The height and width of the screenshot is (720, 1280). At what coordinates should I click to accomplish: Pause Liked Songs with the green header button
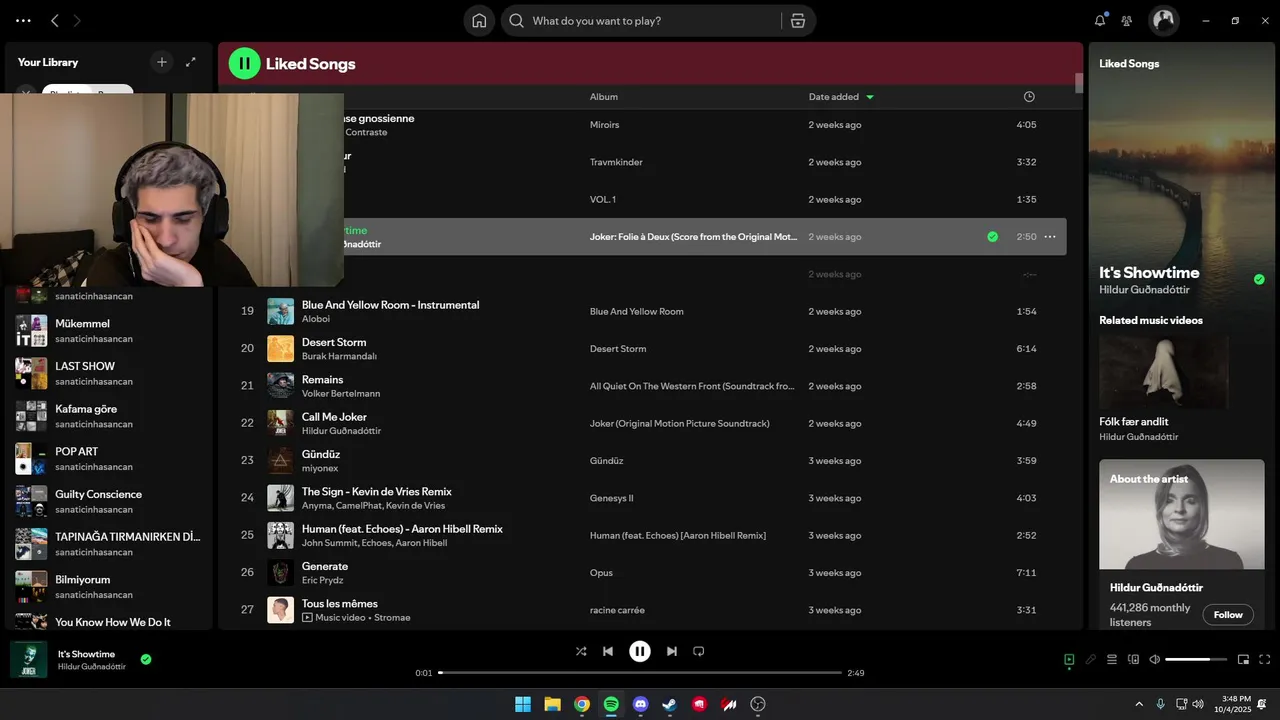point(244,64)
